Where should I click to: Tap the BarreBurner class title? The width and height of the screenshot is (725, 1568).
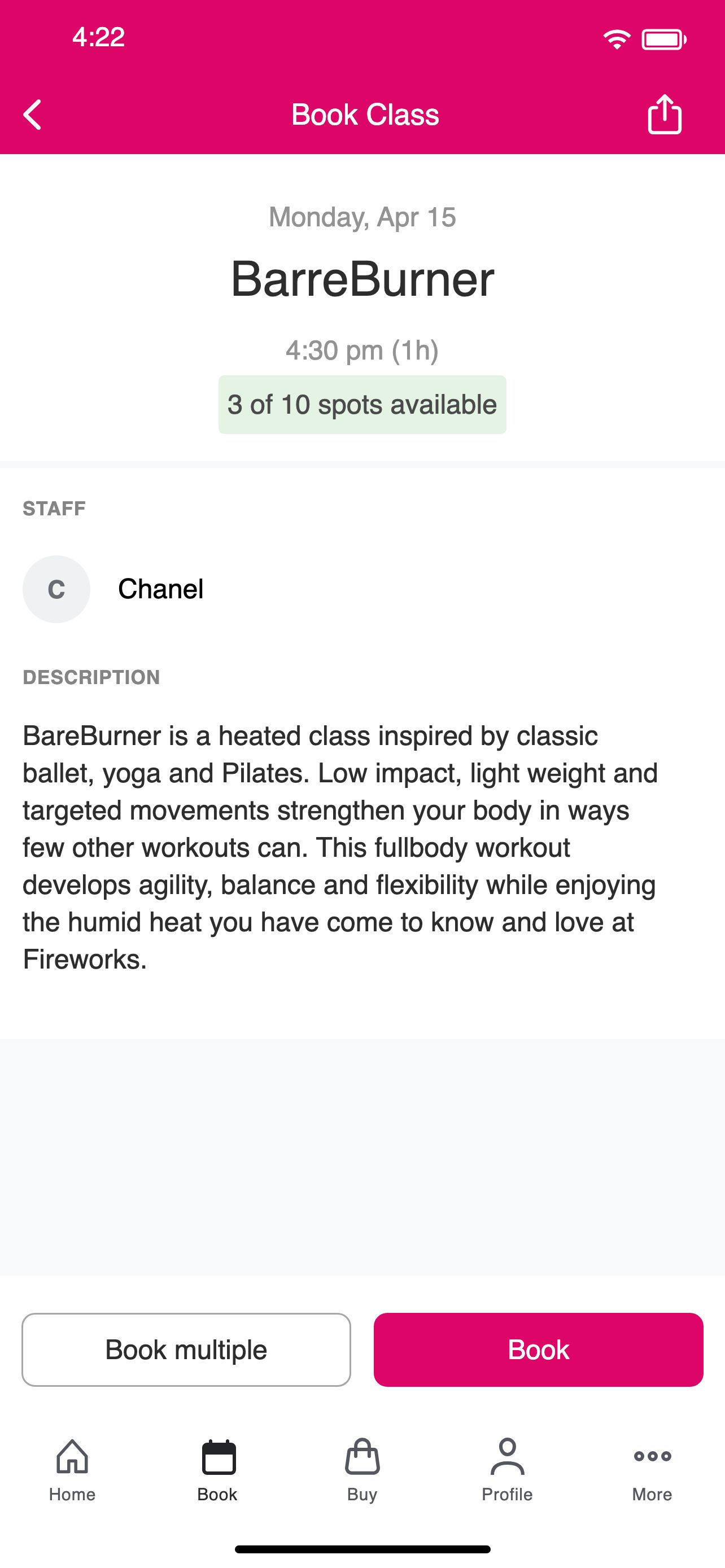tap(362, 279)
